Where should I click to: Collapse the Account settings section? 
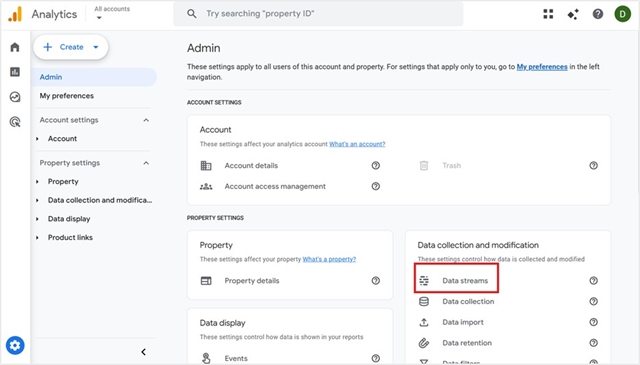click(146, 120)
